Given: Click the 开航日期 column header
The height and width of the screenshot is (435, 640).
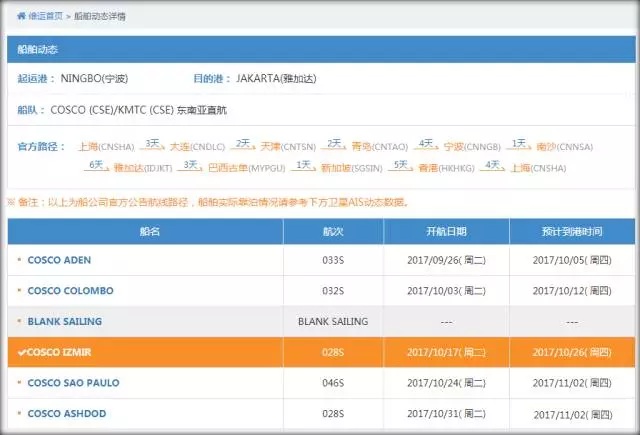Looking at the screenshot, I should coord(447,231).
